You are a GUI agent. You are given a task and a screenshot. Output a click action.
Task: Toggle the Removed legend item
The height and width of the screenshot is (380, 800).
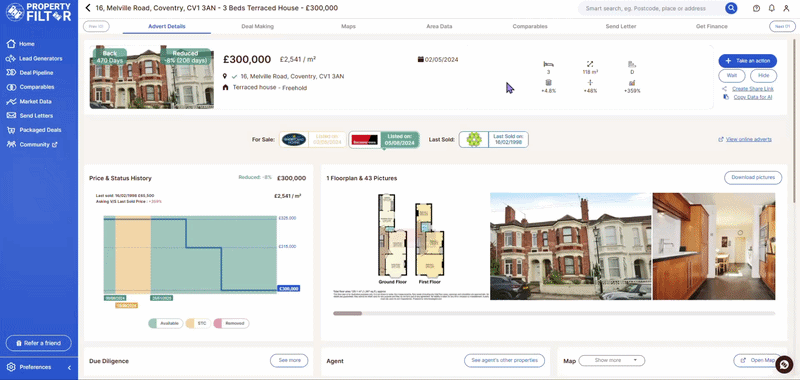(x=232, y=323)
